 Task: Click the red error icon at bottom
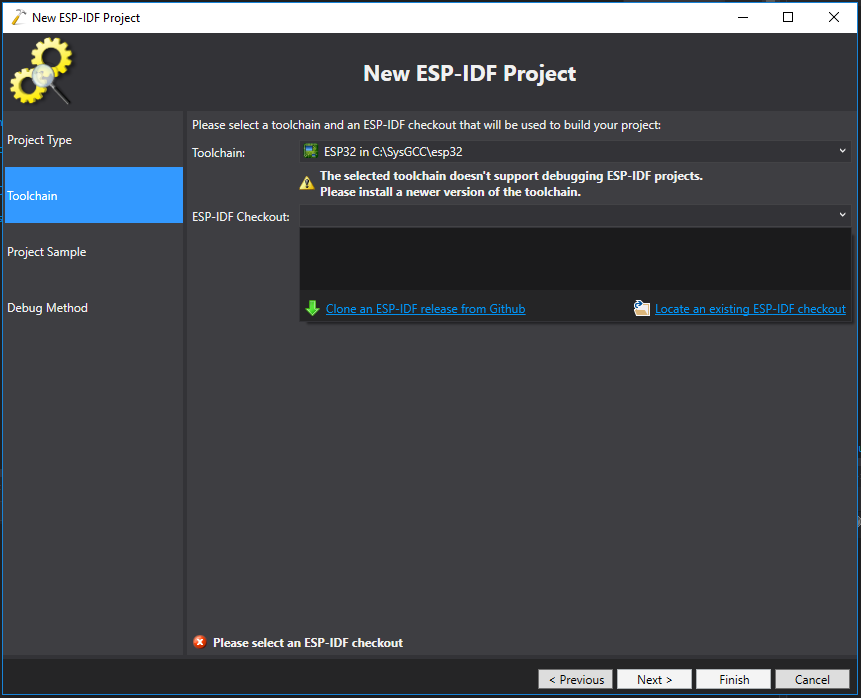click(200, 642)
